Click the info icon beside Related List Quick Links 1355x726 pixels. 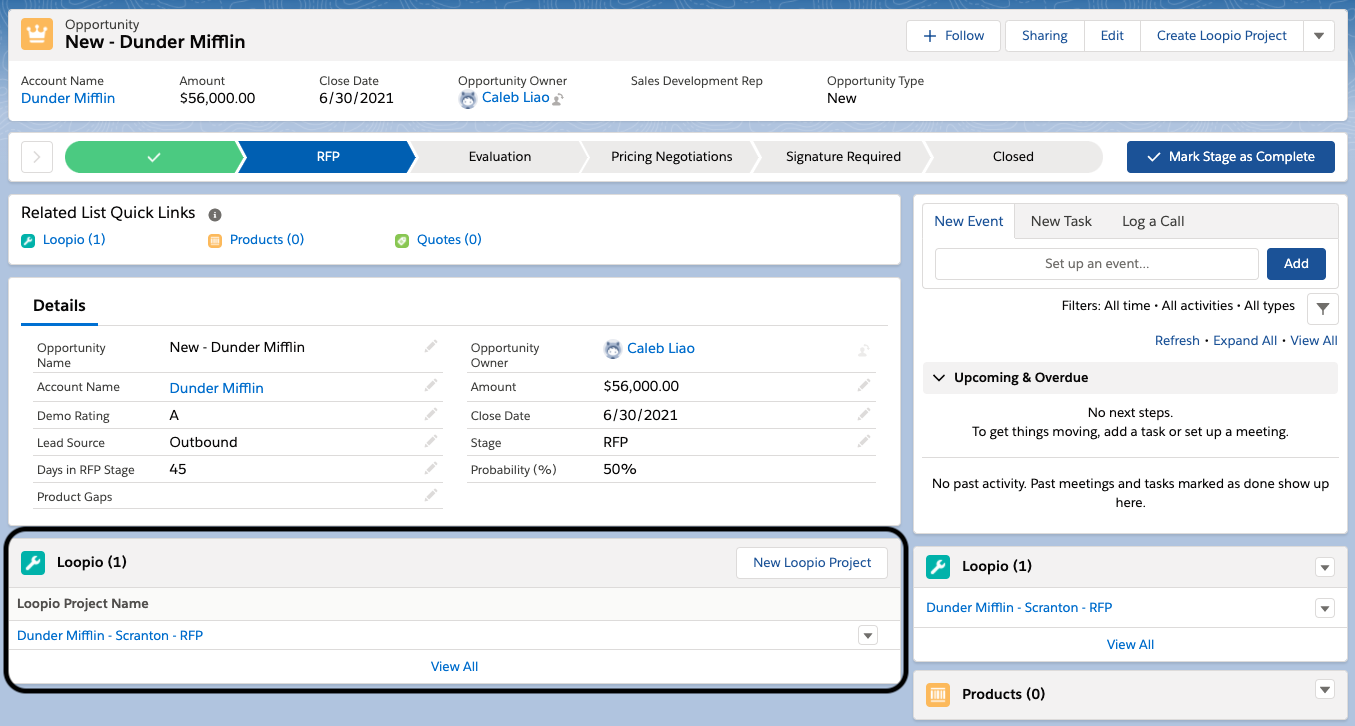pos(216,213)
